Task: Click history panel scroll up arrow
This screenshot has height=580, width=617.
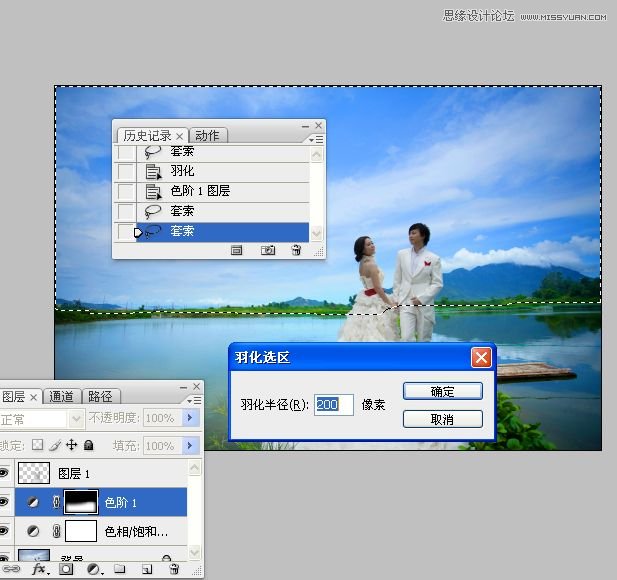Action: click(316, 155)
